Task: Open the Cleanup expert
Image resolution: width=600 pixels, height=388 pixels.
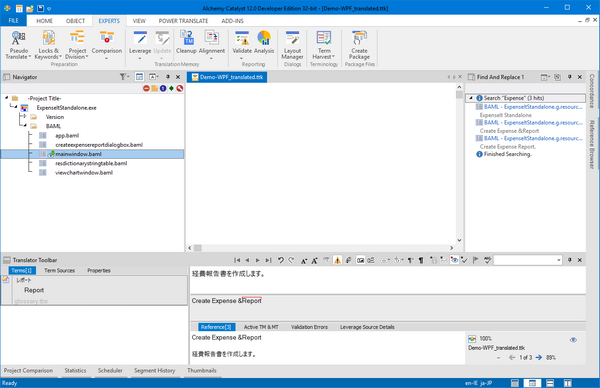Action: click(186, 42)
